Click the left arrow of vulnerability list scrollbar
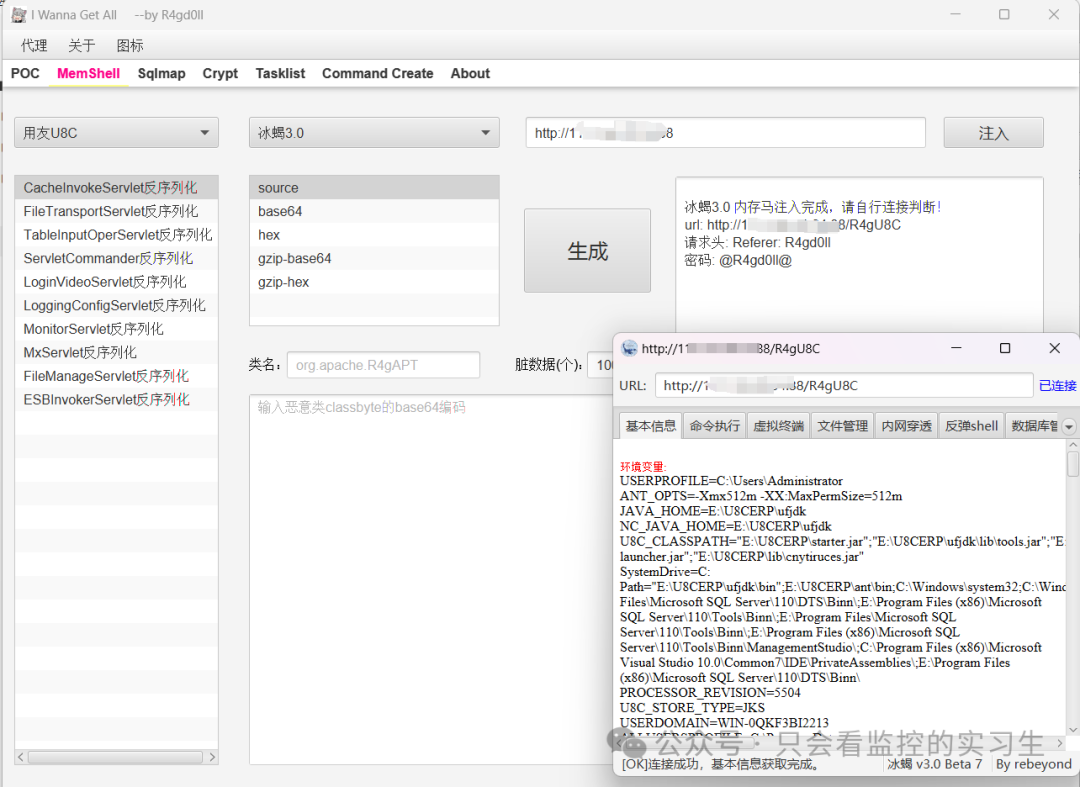 21,757
